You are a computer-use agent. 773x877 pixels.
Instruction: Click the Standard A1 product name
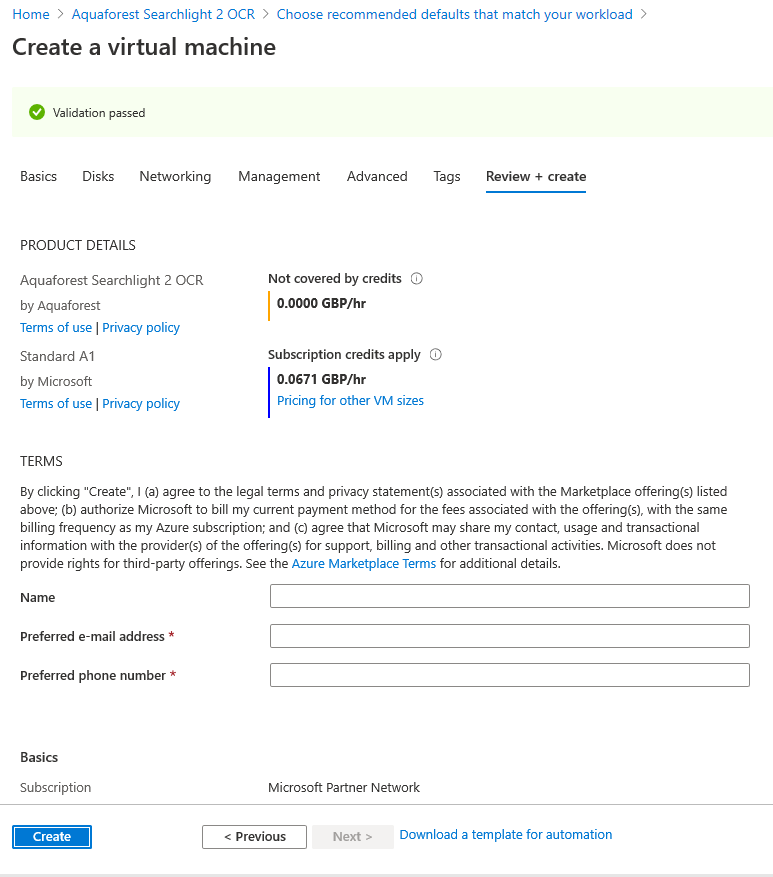pos(57,356)
